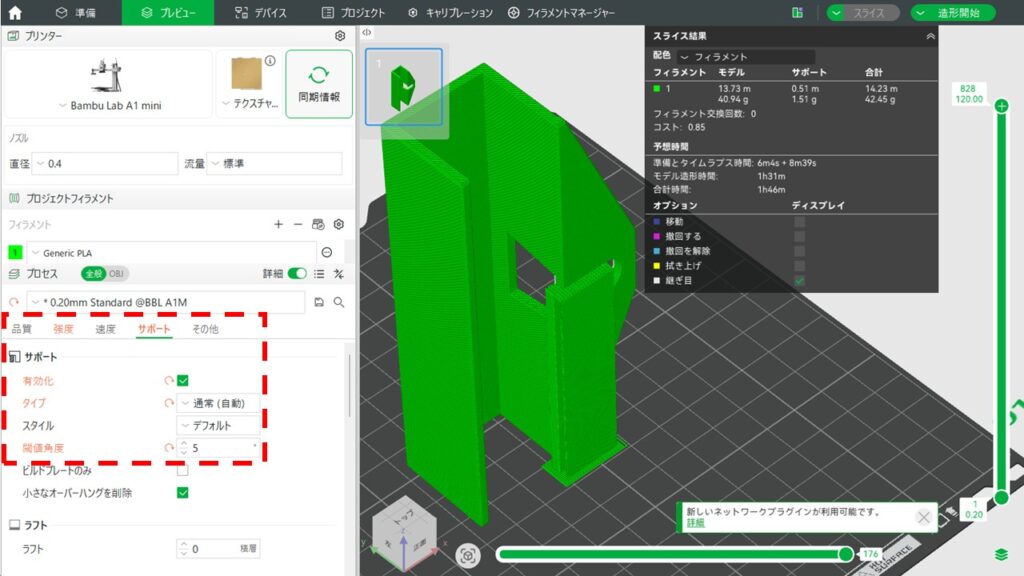Open the support スタイル デフォルト dropdown
The height and width of the screenshot is (576, 1024).
click(218, 425)
